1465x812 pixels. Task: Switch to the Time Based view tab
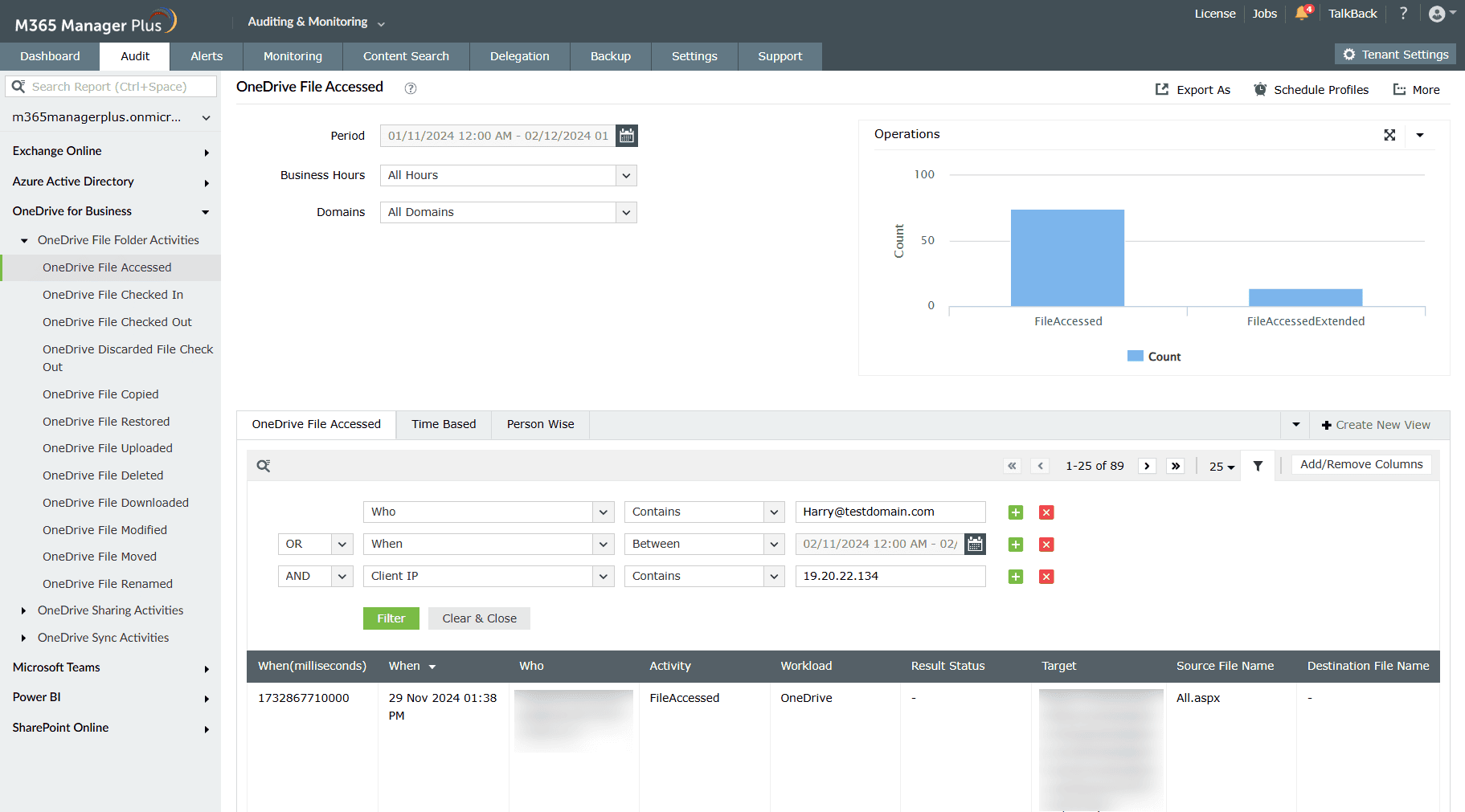click(444, 424)
